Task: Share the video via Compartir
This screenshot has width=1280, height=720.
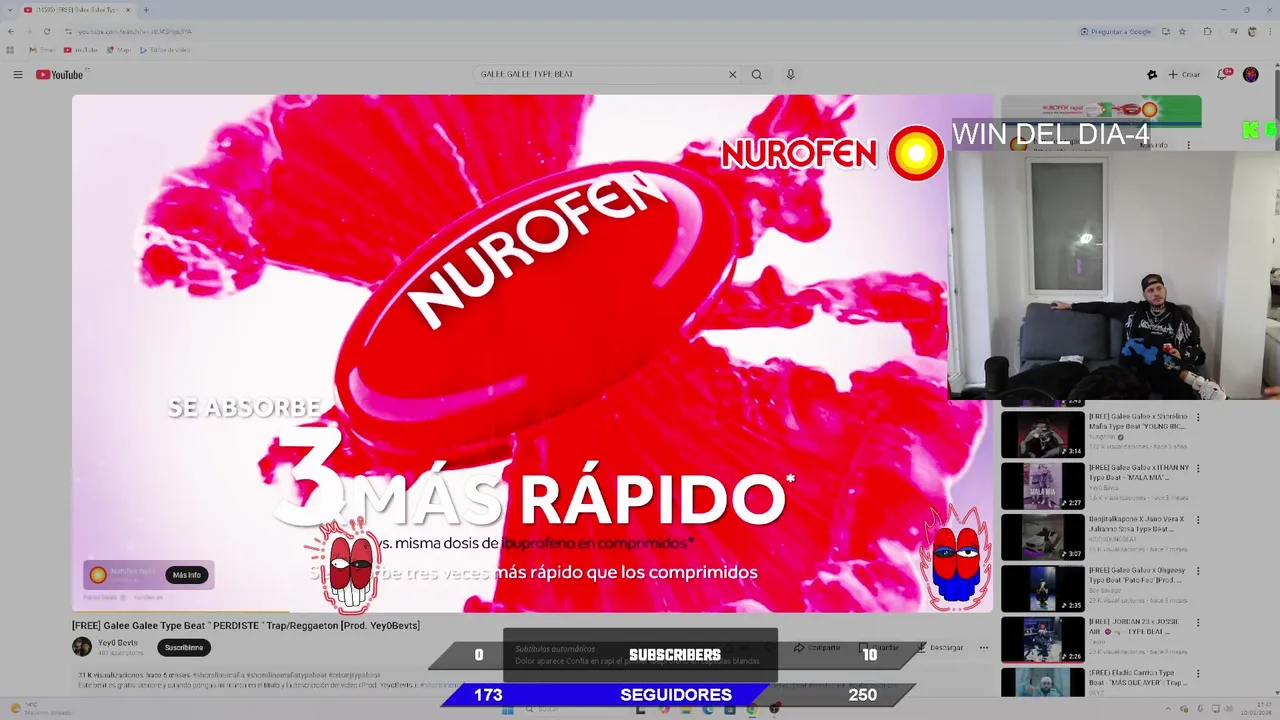Action: [x=818, y=647]
